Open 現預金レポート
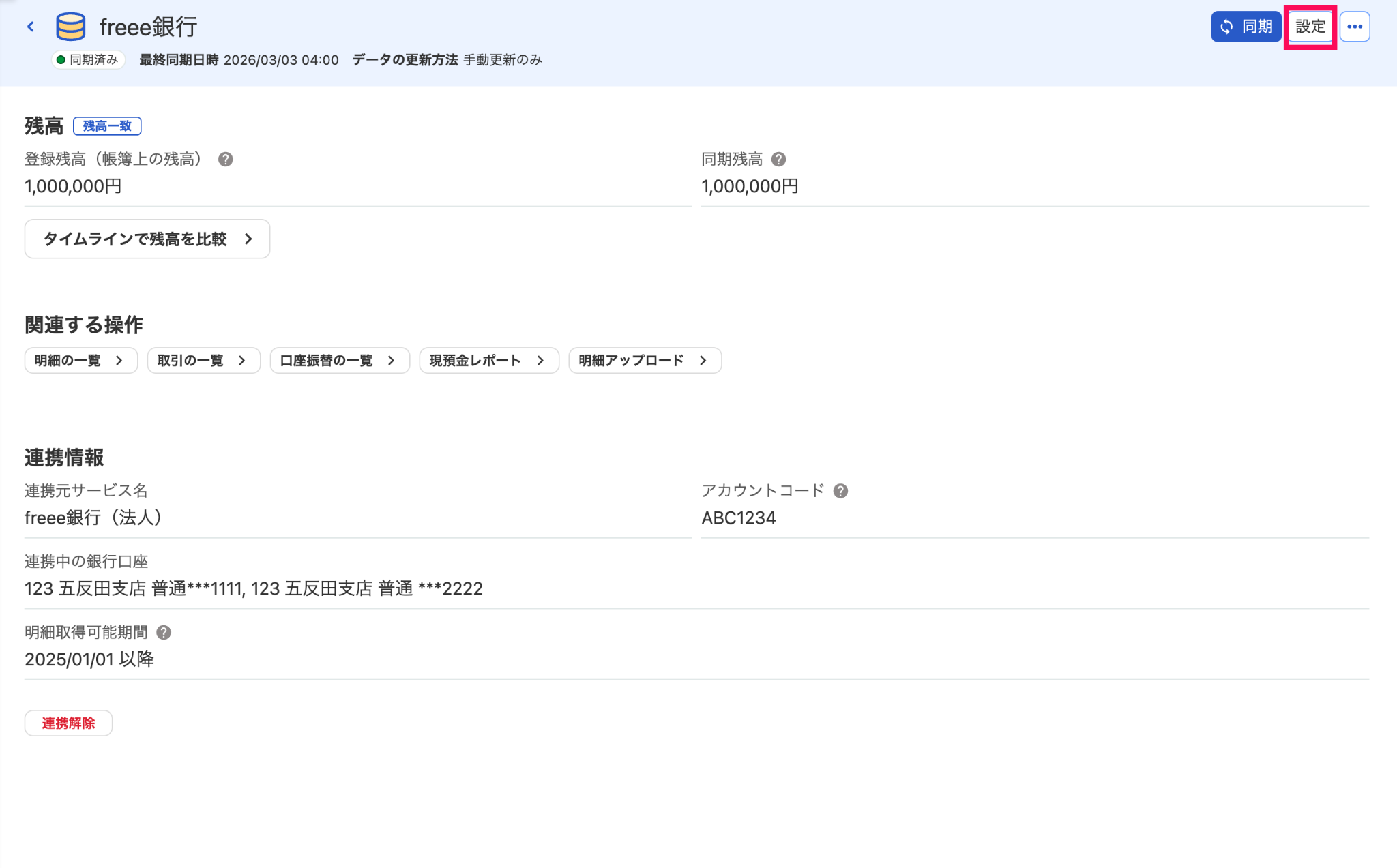The width and height of the screenshot is (1397, 868). (x=489, y=360)
